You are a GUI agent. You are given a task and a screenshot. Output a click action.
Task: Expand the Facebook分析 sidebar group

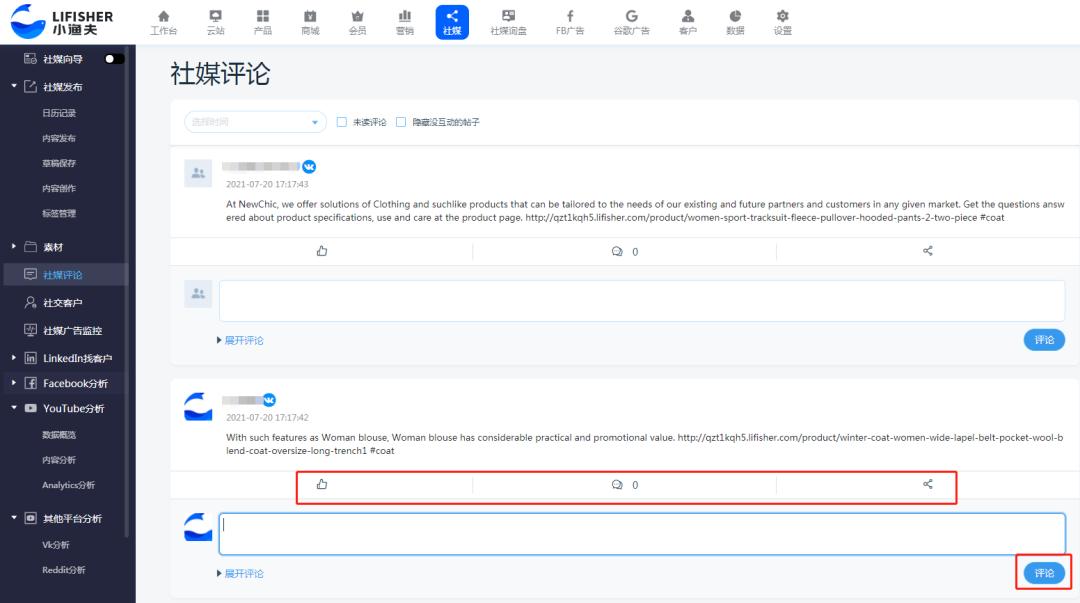(x=14, y=382)
